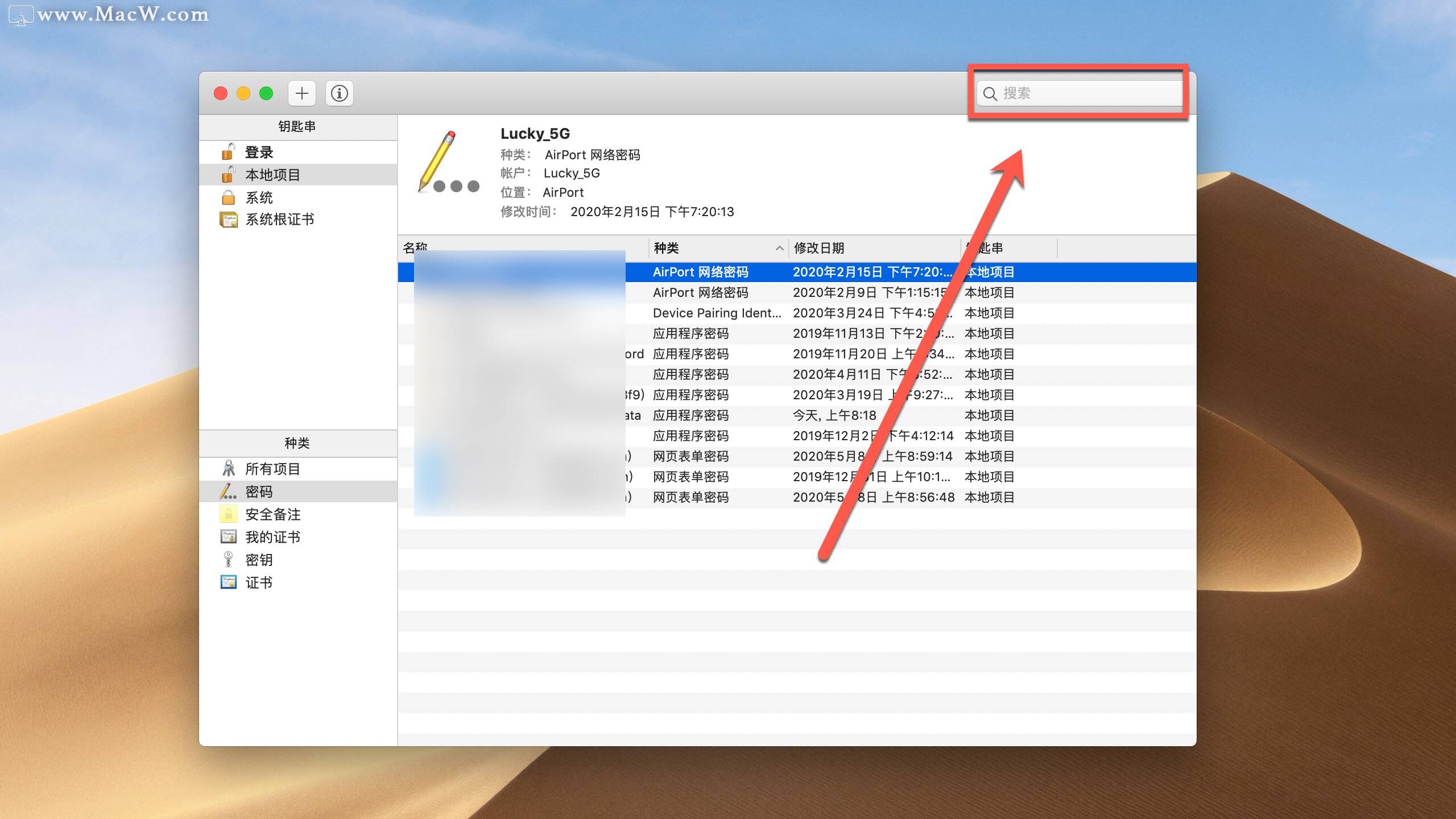Select the 密钥 category
This screenshot has height=819, width=1456.
(x=259, y=560)
